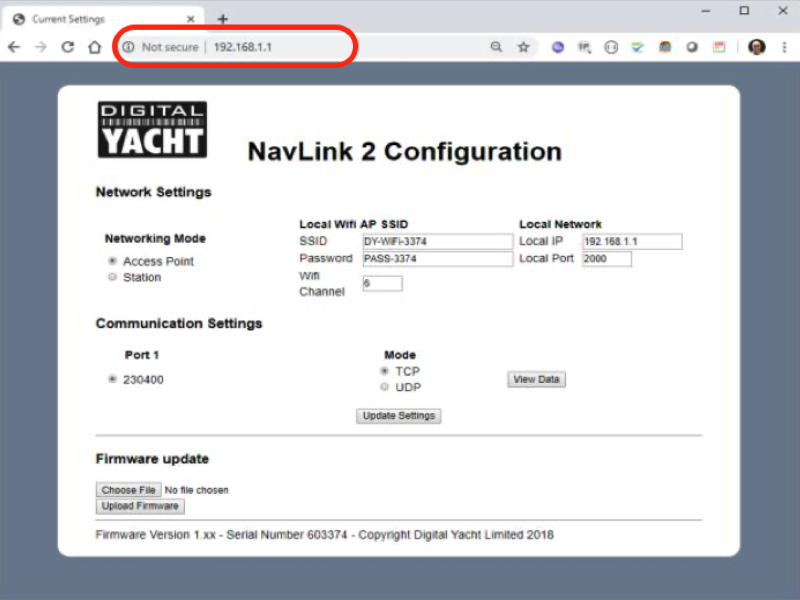800x600 pixels.
Task: Open the user profile avatar
Action: 757,47
